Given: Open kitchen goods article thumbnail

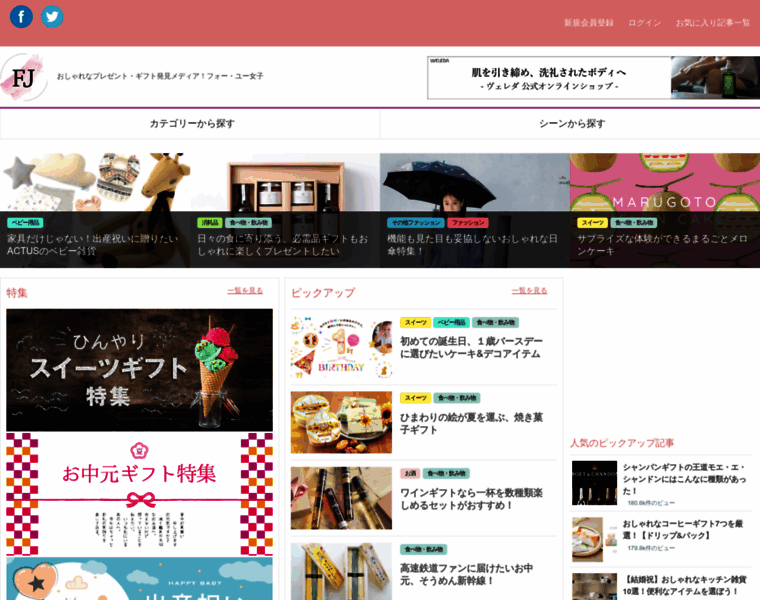Looking at the screenshot, I should (x=594, y=586).
